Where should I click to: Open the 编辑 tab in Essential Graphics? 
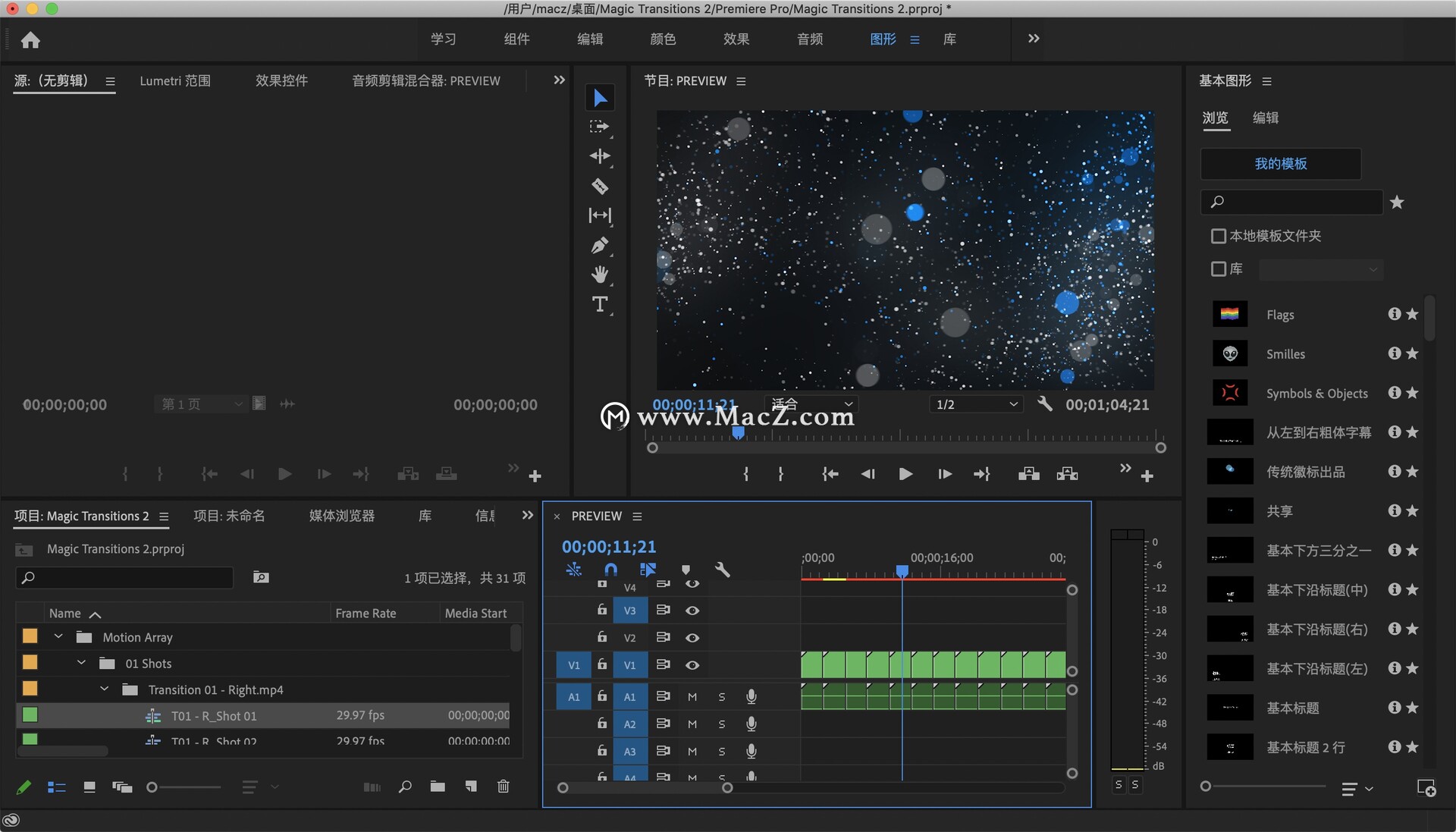pos(1265,118)
